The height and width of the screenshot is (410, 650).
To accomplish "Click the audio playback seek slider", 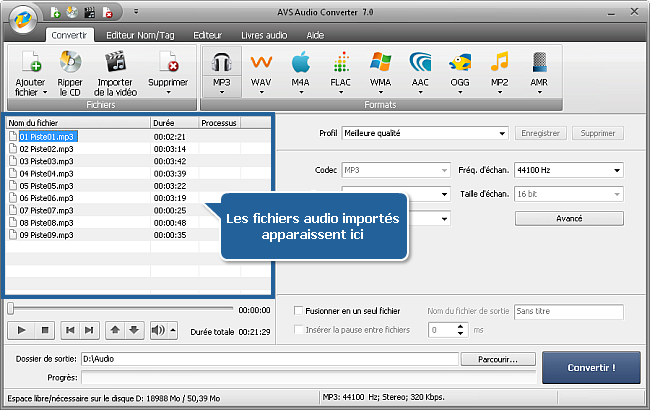I will [x=120, y=310].
